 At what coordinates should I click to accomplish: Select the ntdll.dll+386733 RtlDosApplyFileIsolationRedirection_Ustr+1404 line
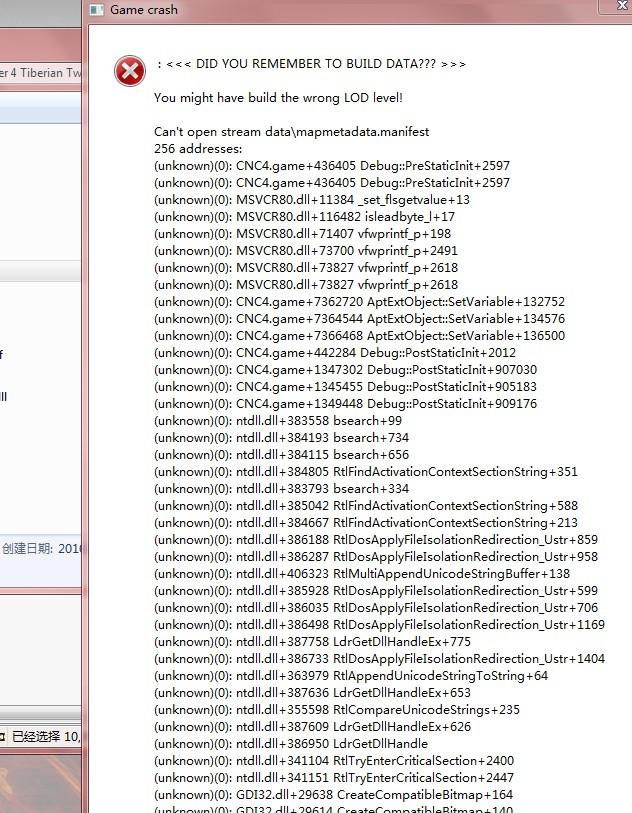coord(380,659)
